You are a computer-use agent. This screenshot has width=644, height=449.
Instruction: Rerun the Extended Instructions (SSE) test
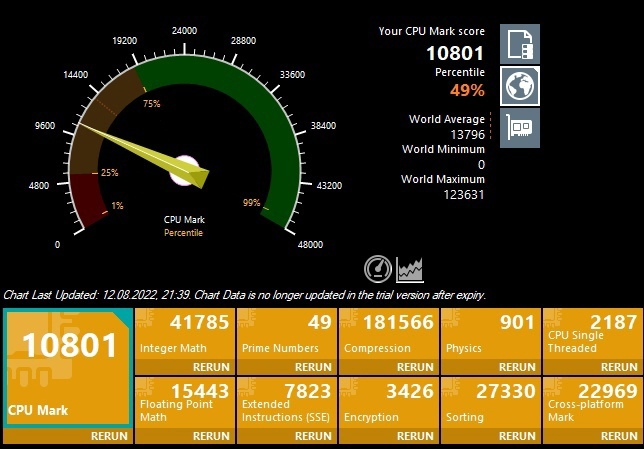click(287, 436)
